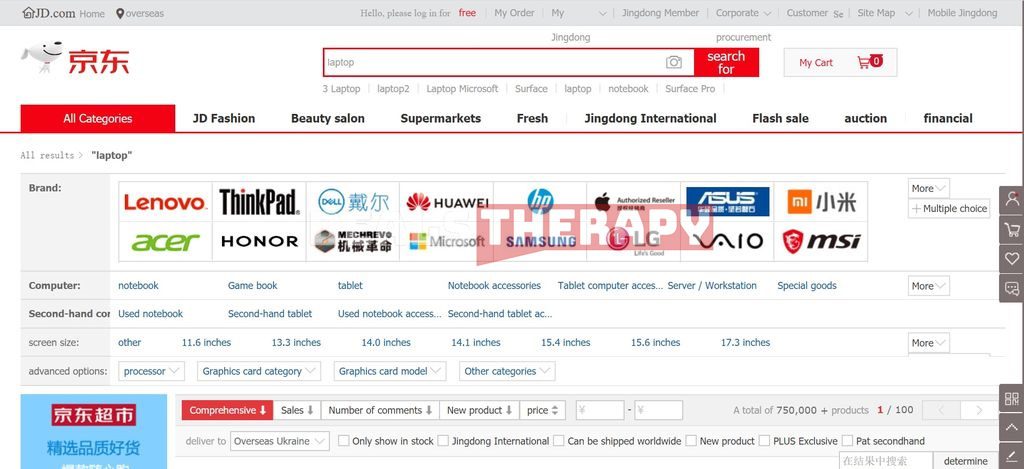Viewport: 1024px width, 469px height.
Task: Check Only show in stock
Action: 344,441
